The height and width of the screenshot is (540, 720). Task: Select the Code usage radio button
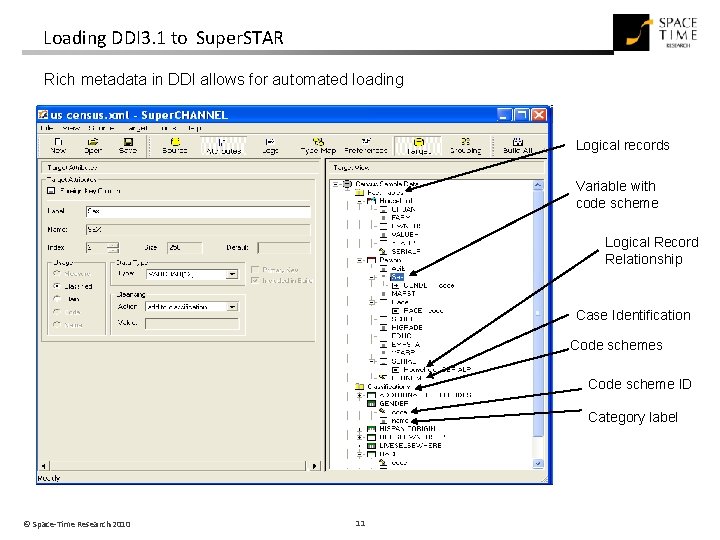[57, 311]
